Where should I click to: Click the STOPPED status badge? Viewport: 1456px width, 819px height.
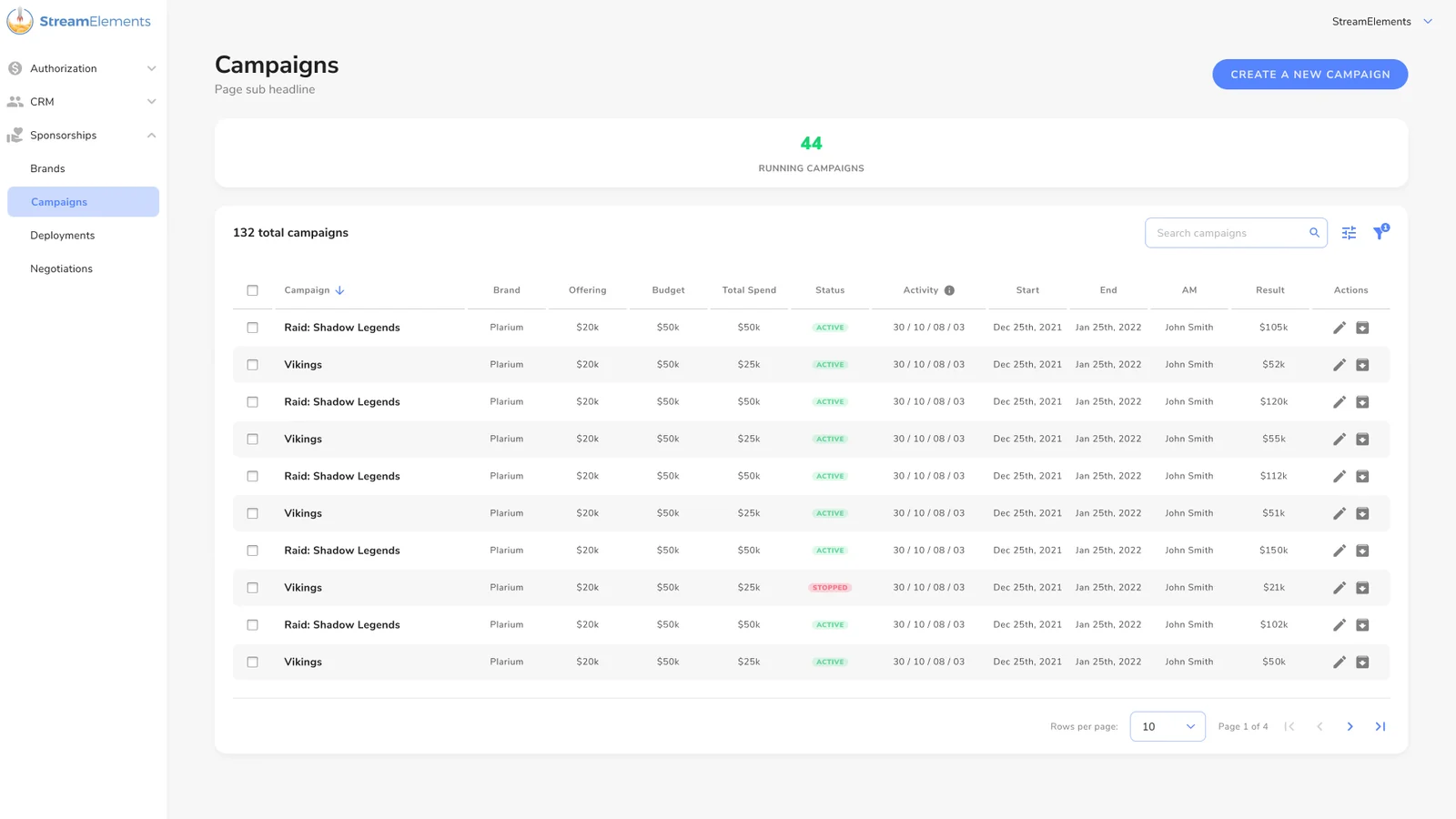tap(830, 588)
